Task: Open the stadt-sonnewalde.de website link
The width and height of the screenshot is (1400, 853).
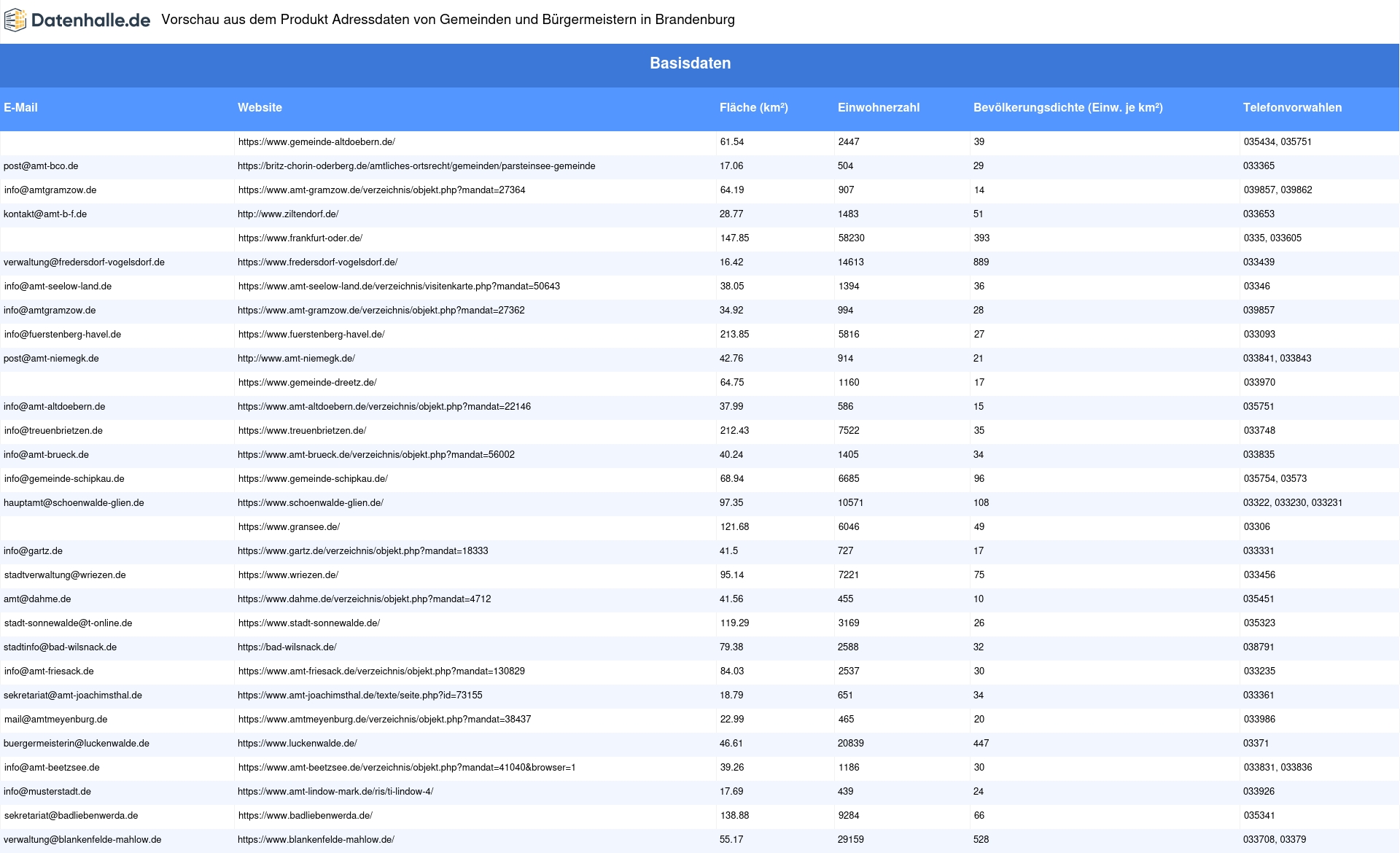Action: pos(309,623)
